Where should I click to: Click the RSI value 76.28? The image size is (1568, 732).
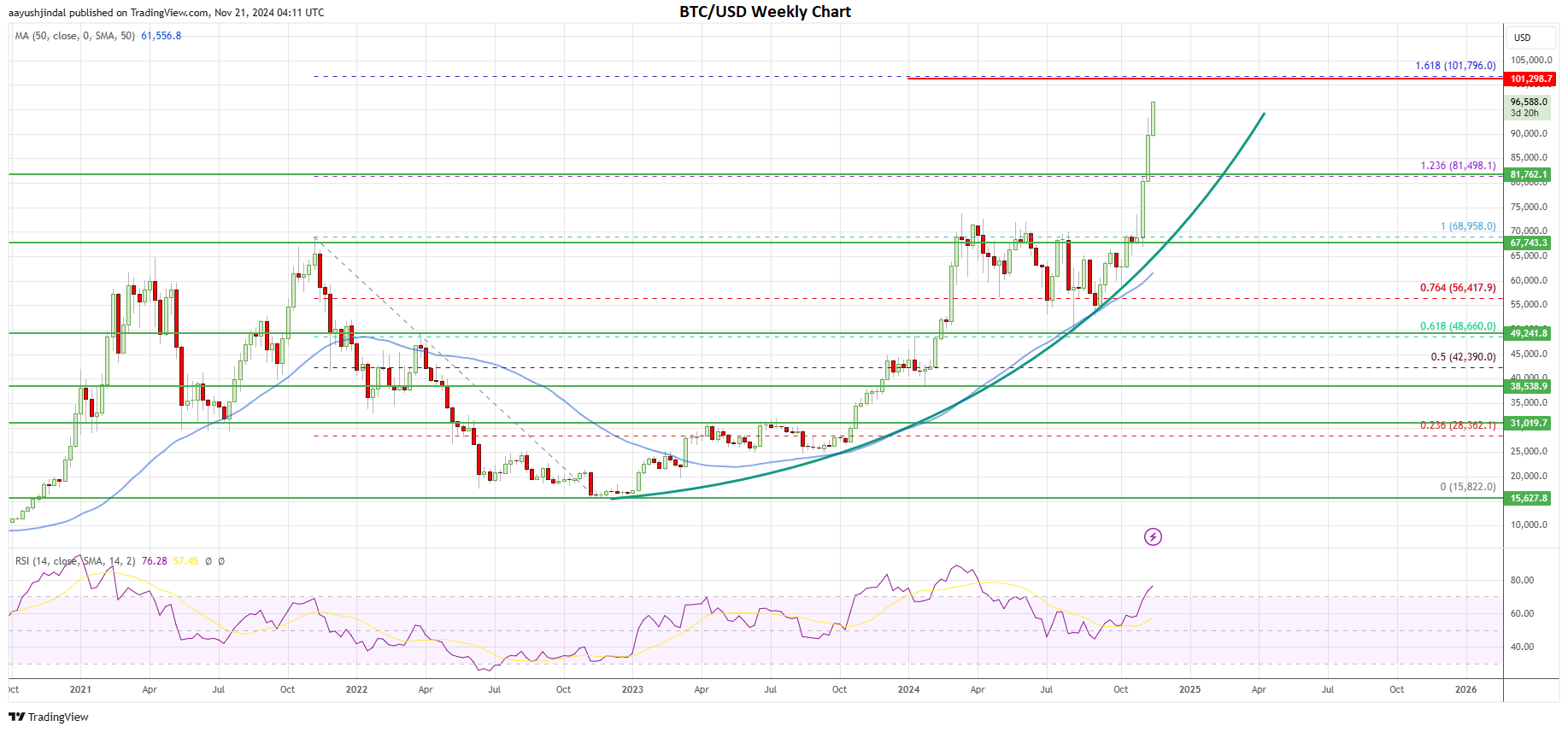(x=155, y=561)
